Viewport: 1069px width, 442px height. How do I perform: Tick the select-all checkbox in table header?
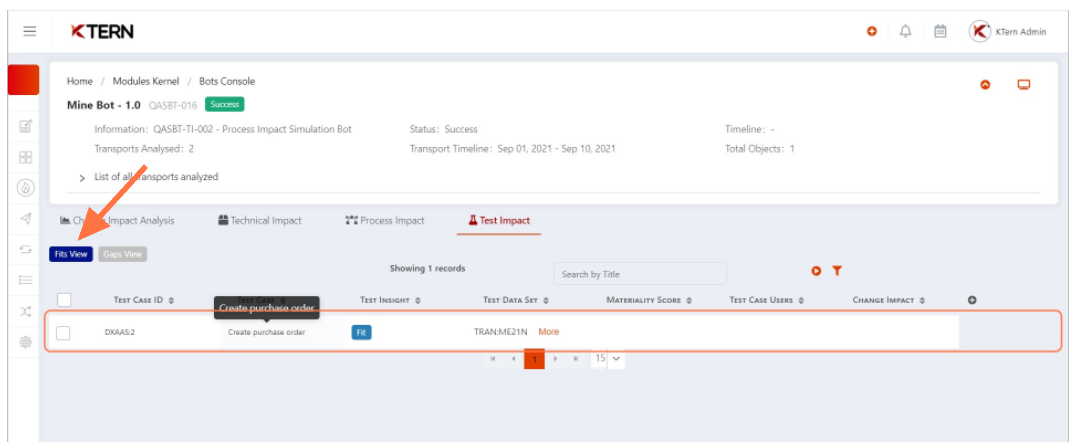[x=64, y=299]
